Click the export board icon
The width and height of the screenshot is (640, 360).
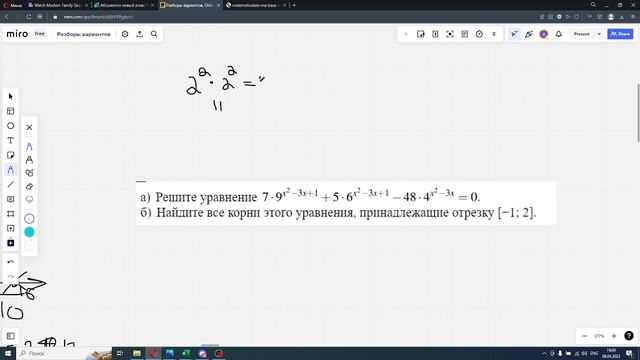pyautogui.click(x=140, y=34)
